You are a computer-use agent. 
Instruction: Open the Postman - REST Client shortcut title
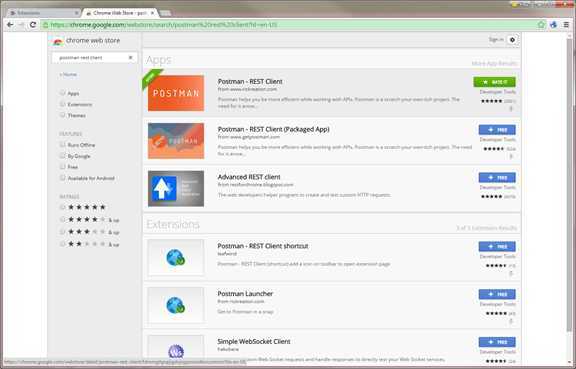tap(263, 246)
